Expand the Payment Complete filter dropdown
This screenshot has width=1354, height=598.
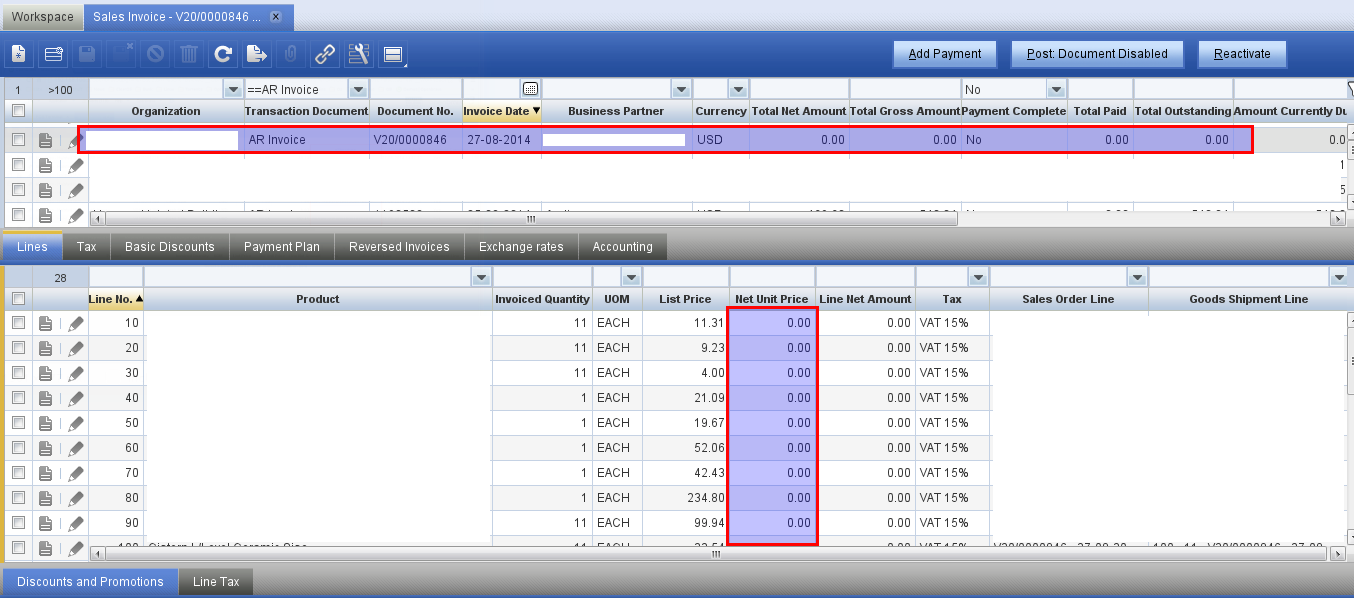coord(1056,90)
